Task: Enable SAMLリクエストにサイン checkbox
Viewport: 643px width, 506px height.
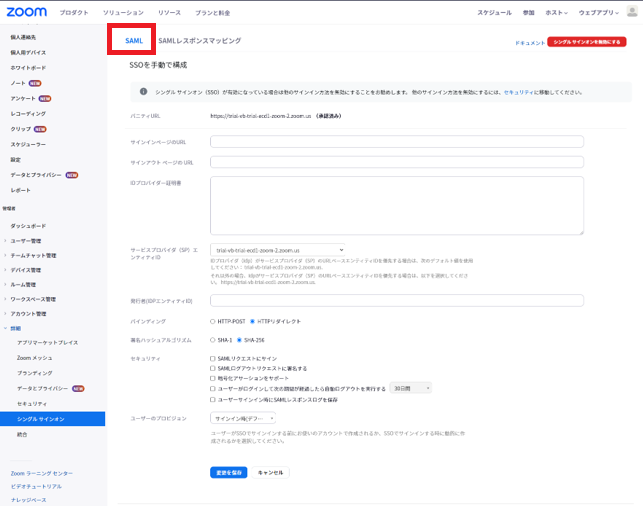Action: [x=213, y=357]
